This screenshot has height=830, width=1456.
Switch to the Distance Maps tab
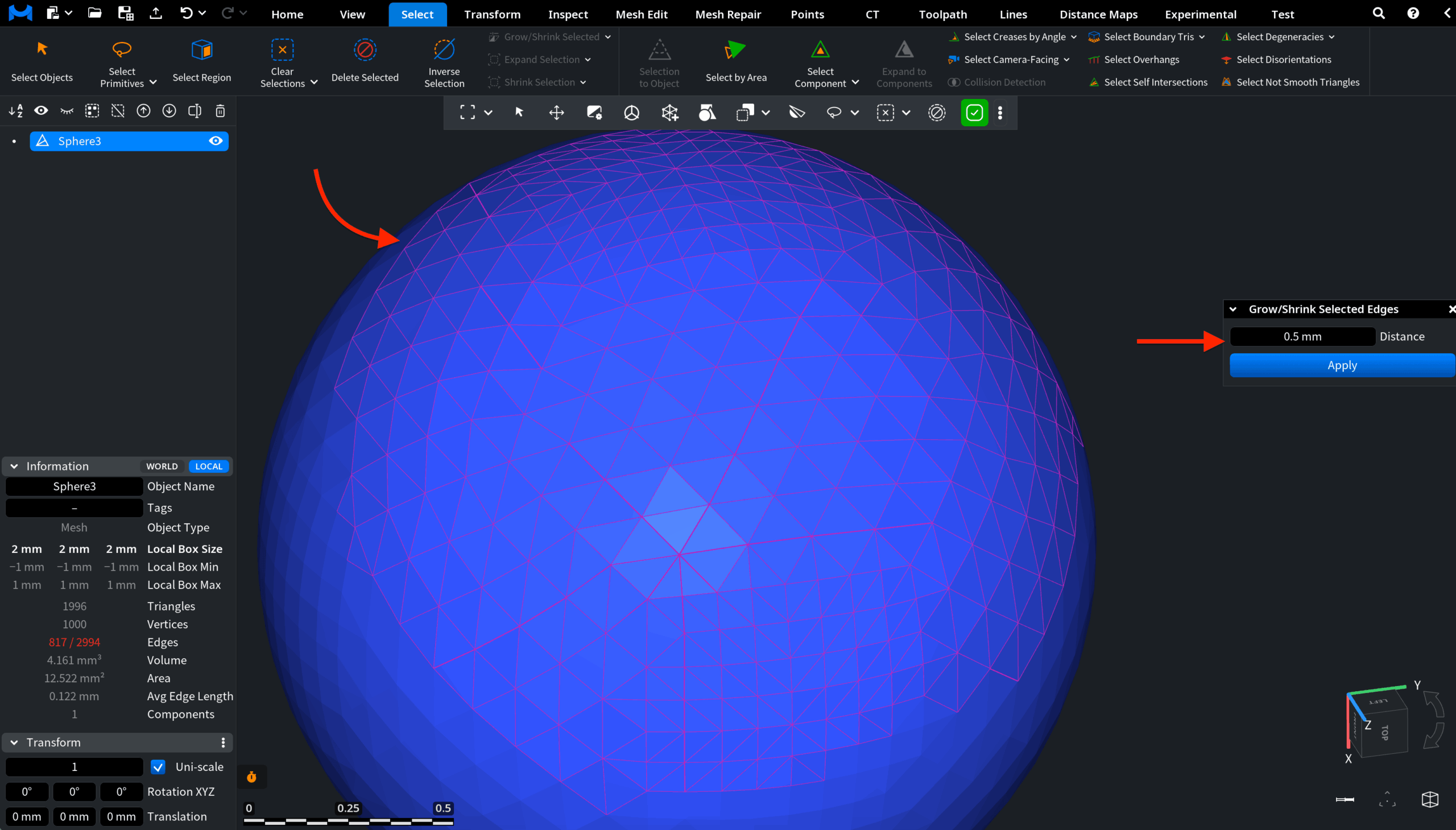1098,14
